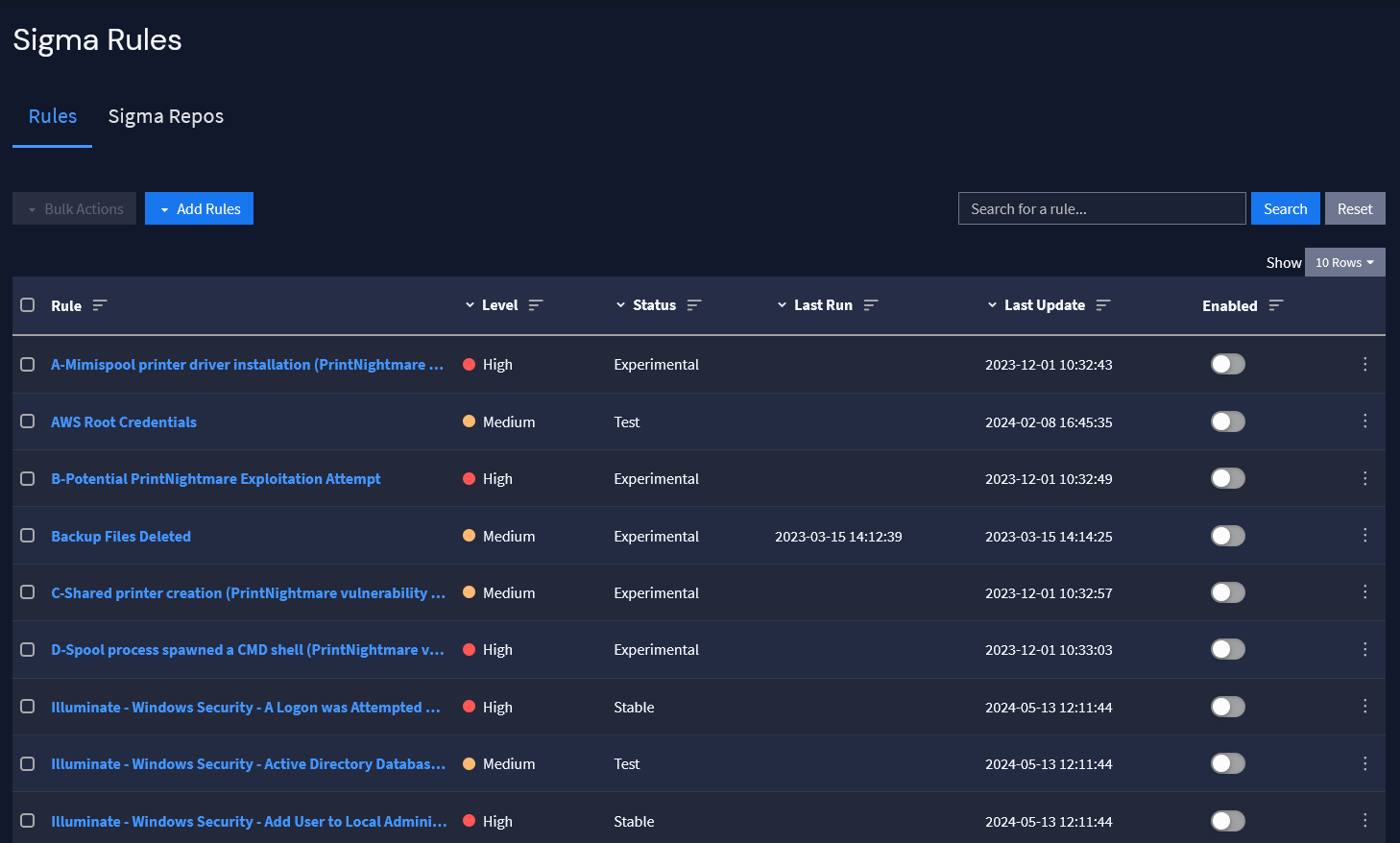Click the sort icon beside Enabled header

point(1276,305)
